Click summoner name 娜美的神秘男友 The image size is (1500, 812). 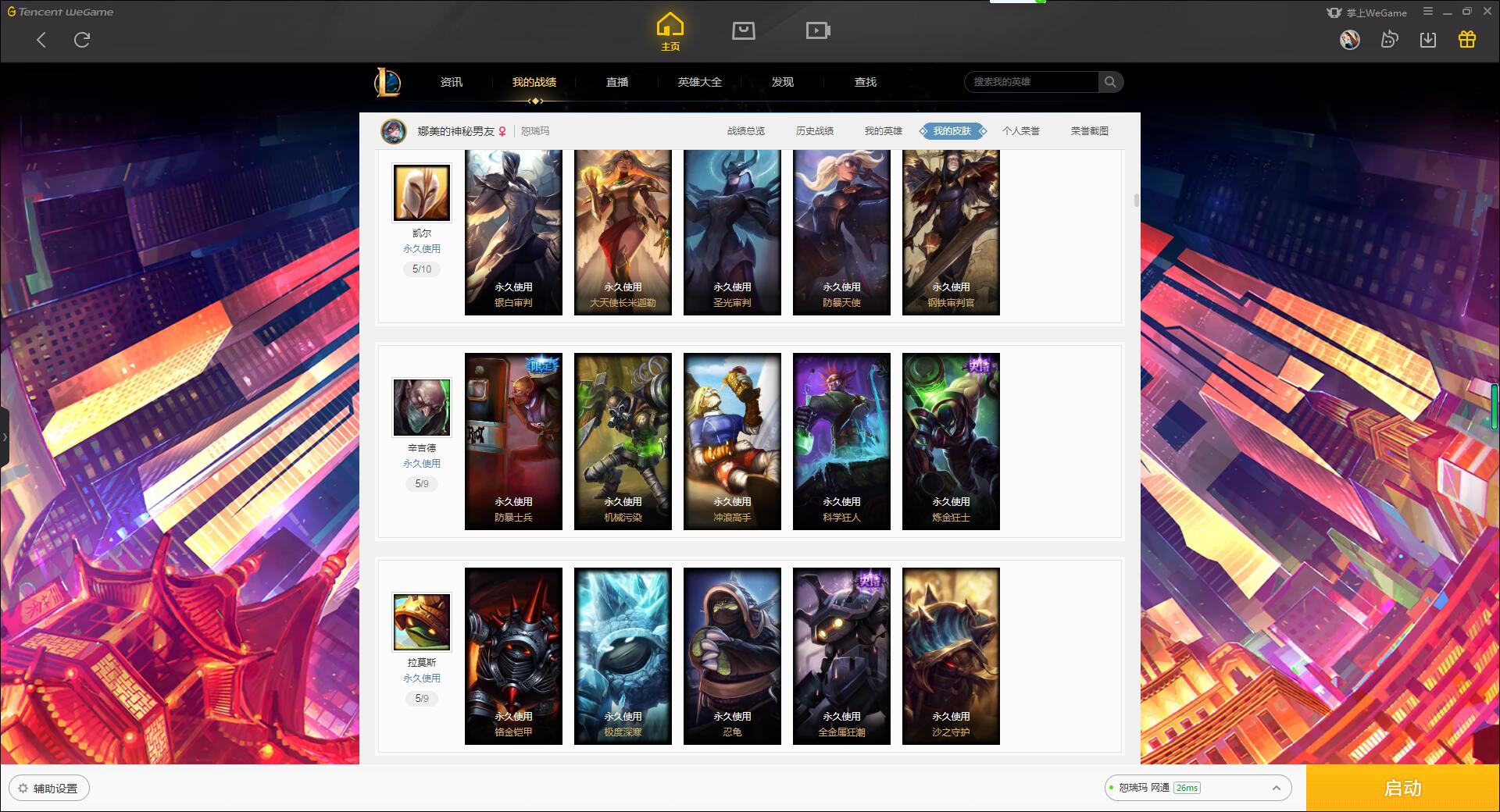click(x=456, y=131)
